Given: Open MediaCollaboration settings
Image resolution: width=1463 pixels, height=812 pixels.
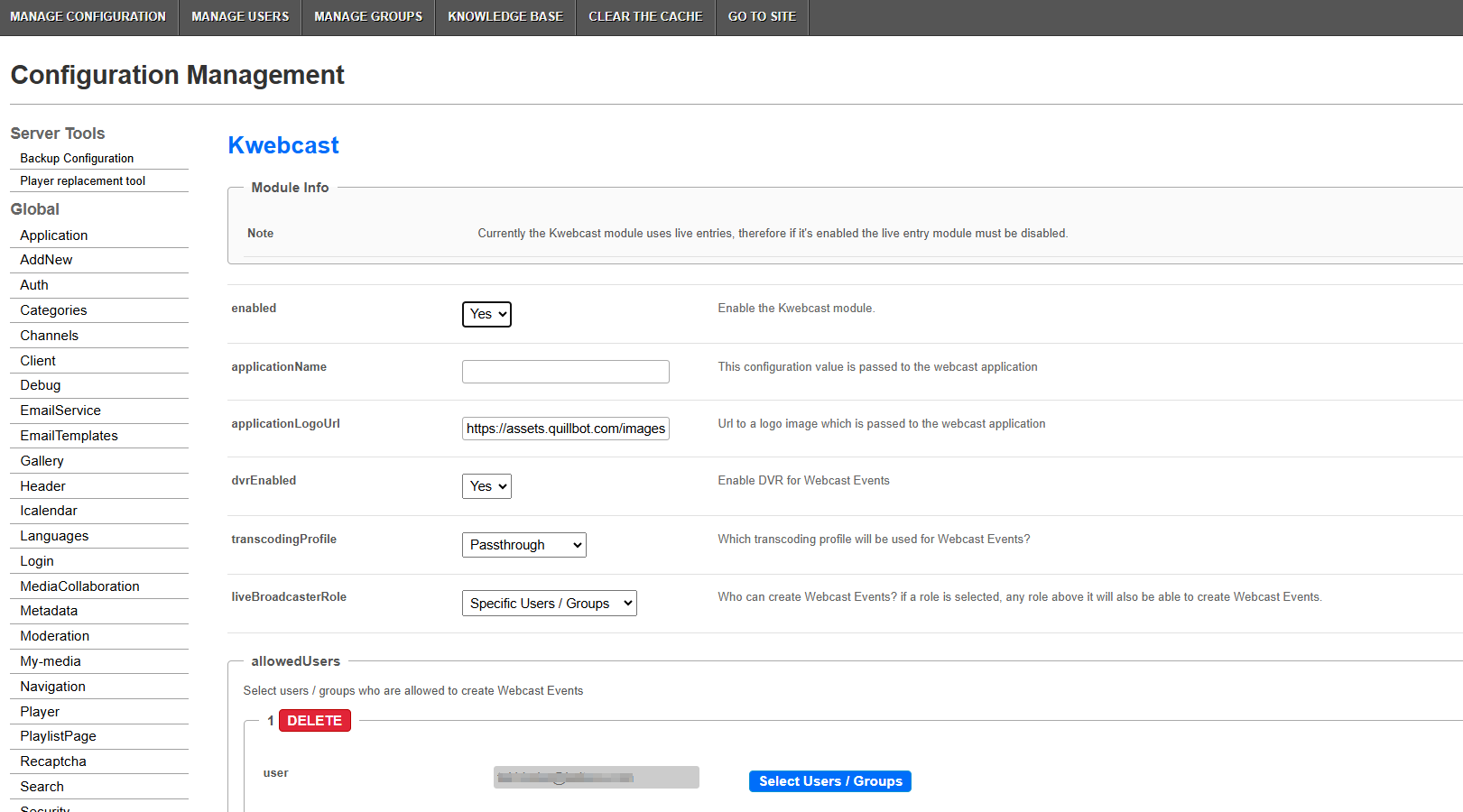Looking at the screenshot, I should pos(80,586).
